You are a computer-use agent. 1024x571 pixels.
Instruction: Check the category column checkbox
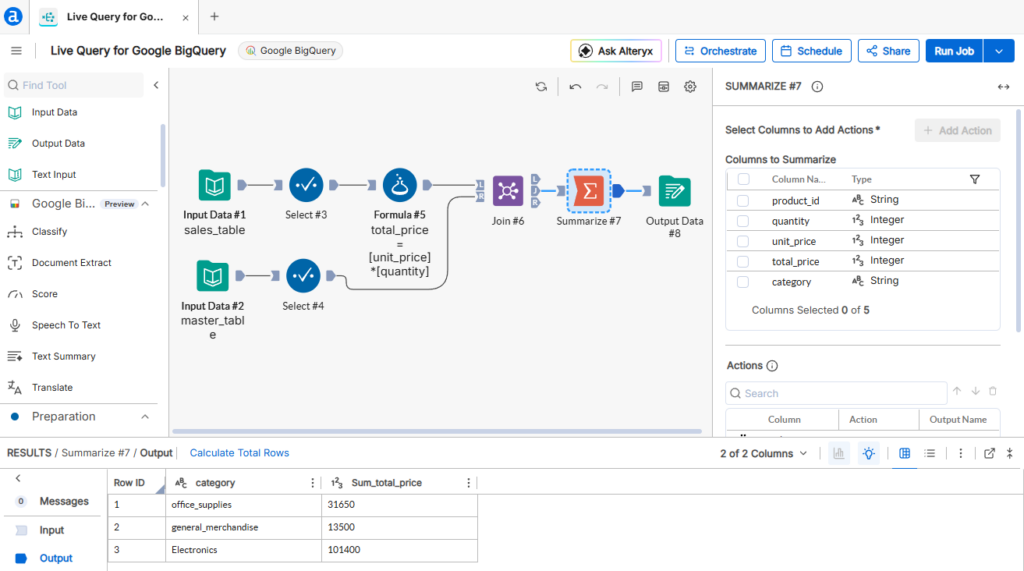(x=743, y=282)
